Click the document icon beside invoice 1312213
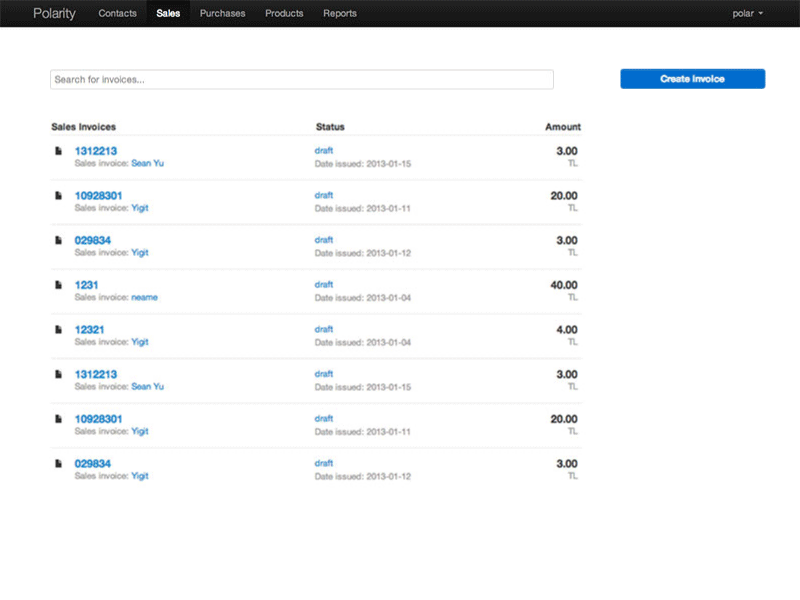The image size is (800, 600). tap(58, 150)
